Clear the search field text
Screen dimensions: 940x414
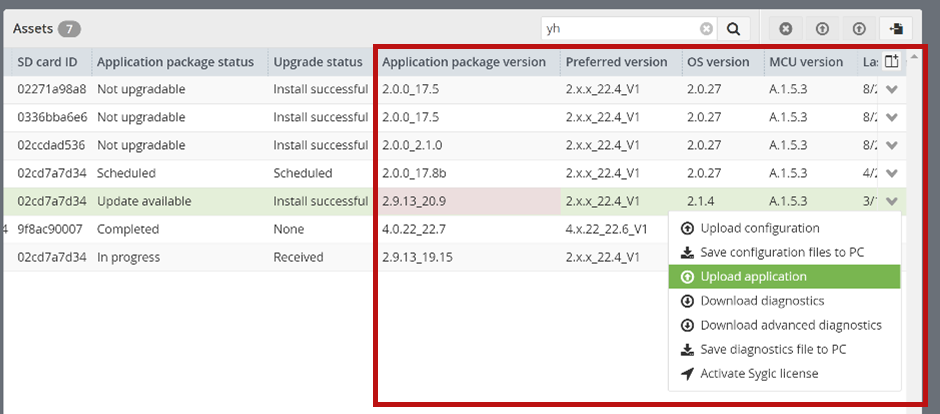click(x=707, y=29)
